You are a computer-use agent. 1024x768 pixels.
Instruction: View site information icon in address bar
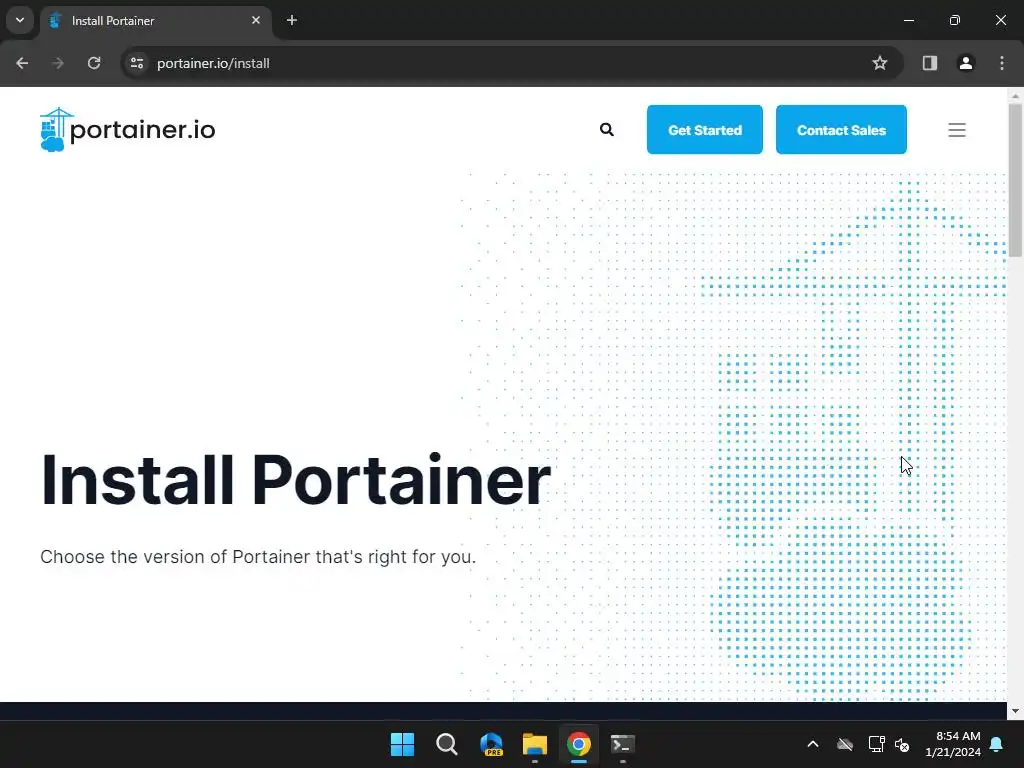tap(136, 63)
